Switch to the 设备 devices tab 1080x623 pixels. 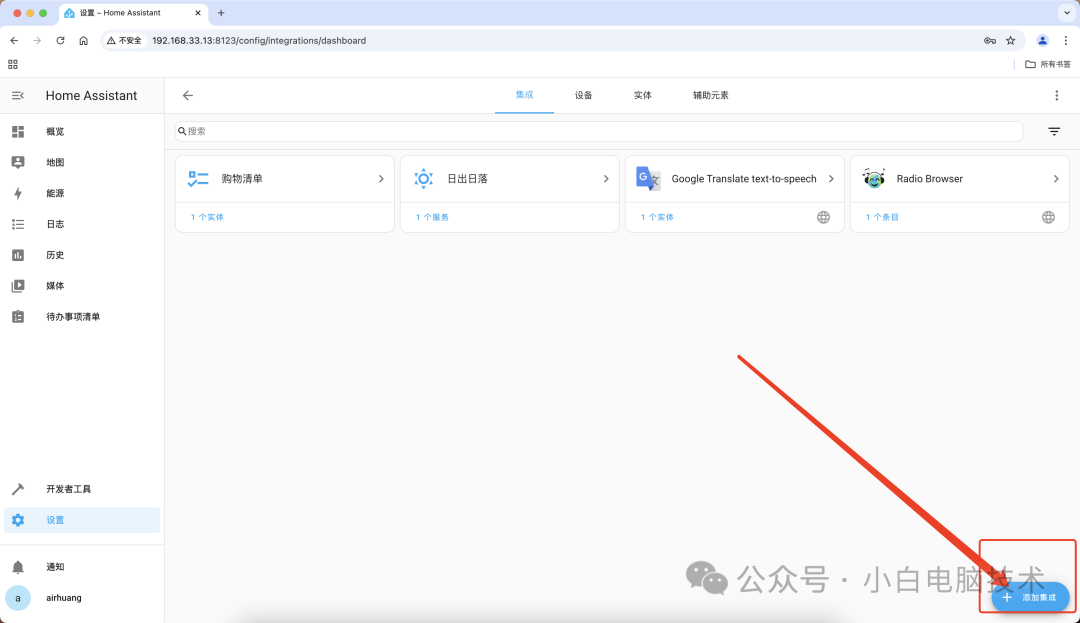coord(583,96)
